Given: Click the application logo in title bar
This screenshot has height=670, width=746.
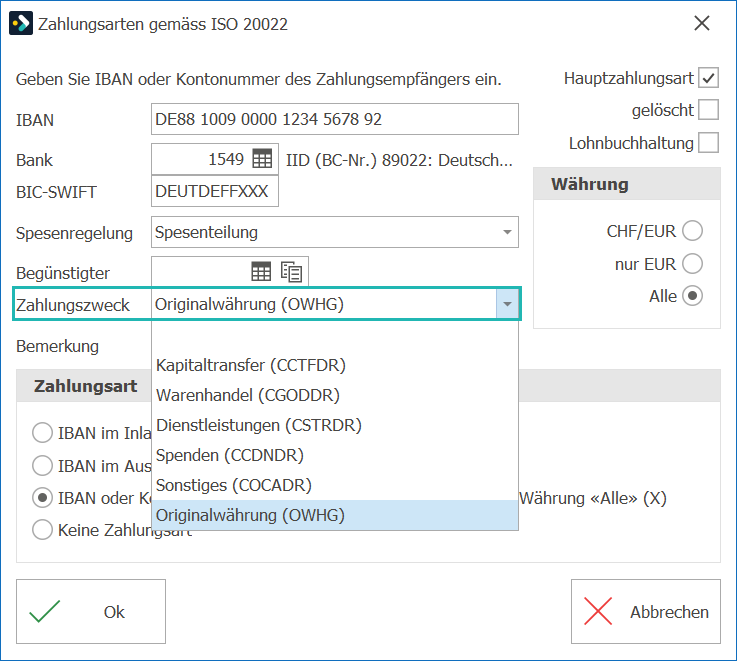Looking at the screenshot, I should (21, 24).
